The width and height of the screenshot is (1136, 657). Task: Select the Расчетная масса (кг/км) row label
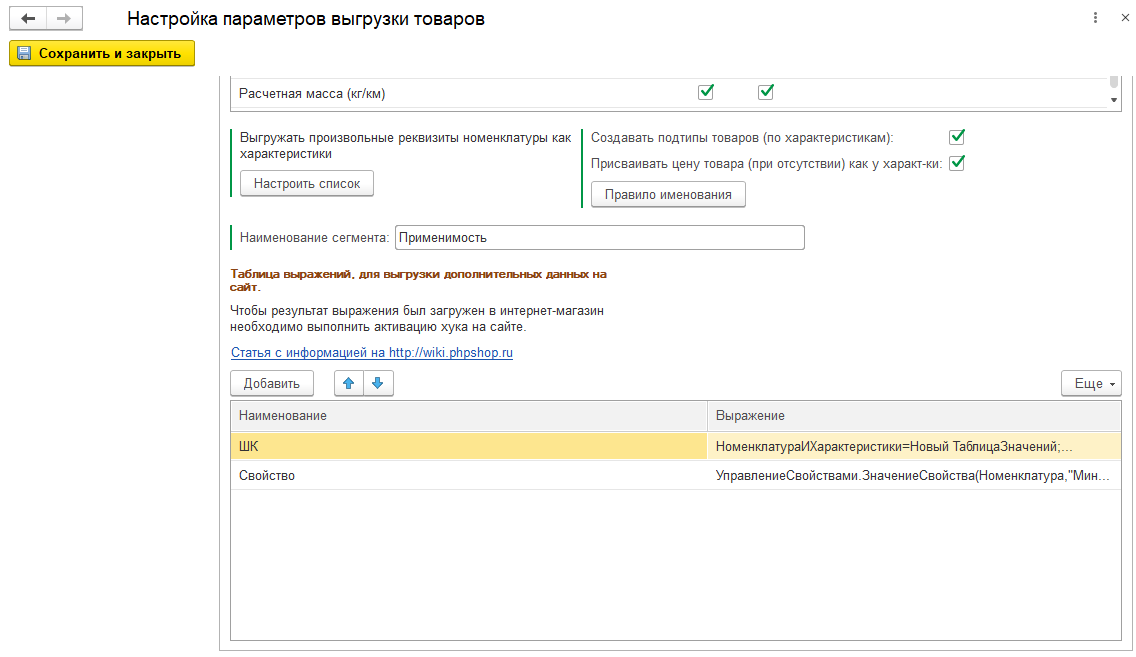312,93
